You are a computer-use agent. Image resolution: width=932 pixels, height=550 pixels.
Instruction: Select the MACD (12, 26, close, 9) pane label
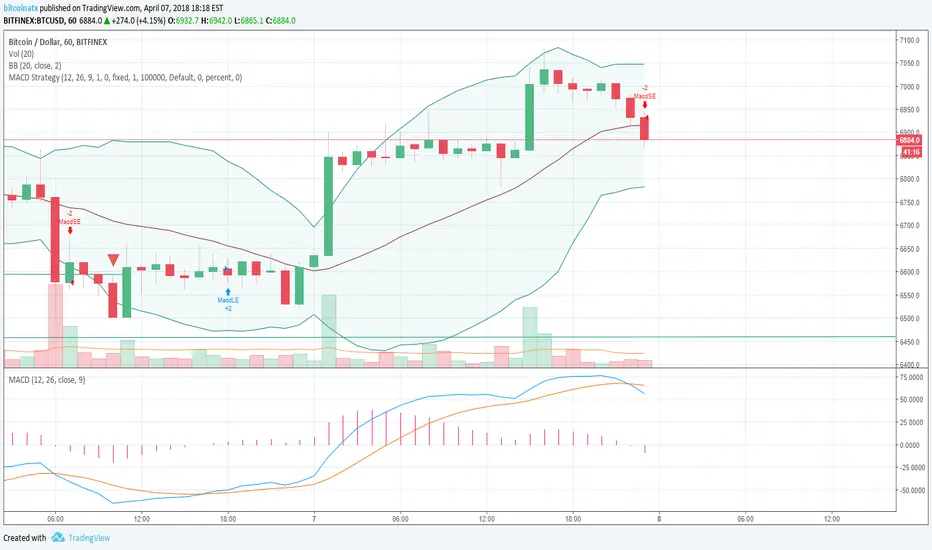coord(47,379)
